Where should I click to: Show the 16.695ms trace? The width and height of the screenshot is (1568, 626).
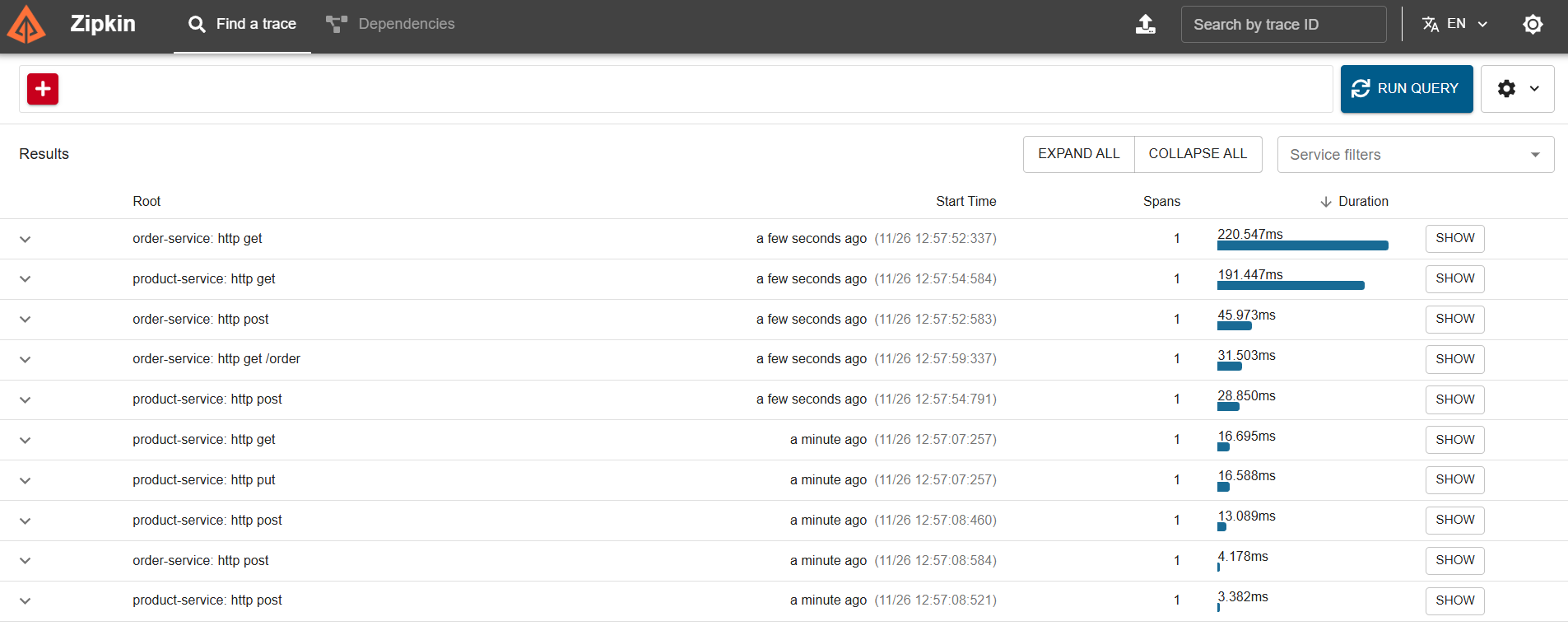[1454, 440]
